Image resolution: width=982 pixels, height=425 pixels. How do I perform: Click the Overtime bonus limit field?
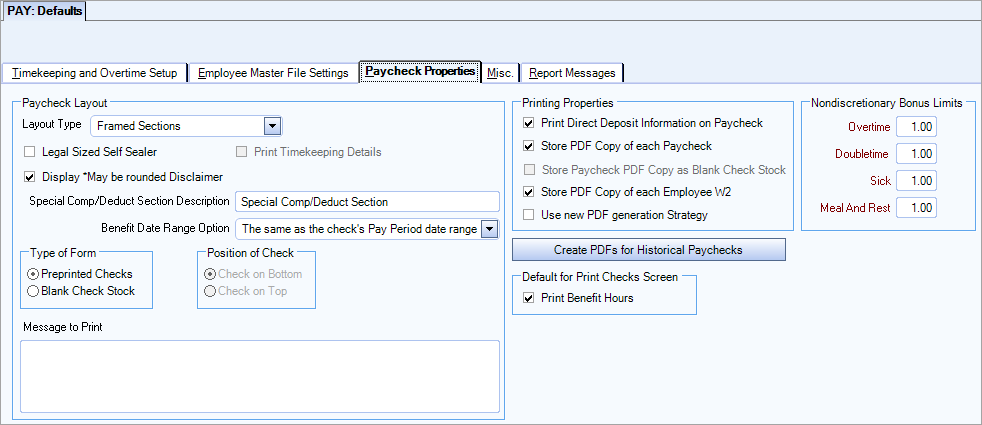(x=916, y=127)
